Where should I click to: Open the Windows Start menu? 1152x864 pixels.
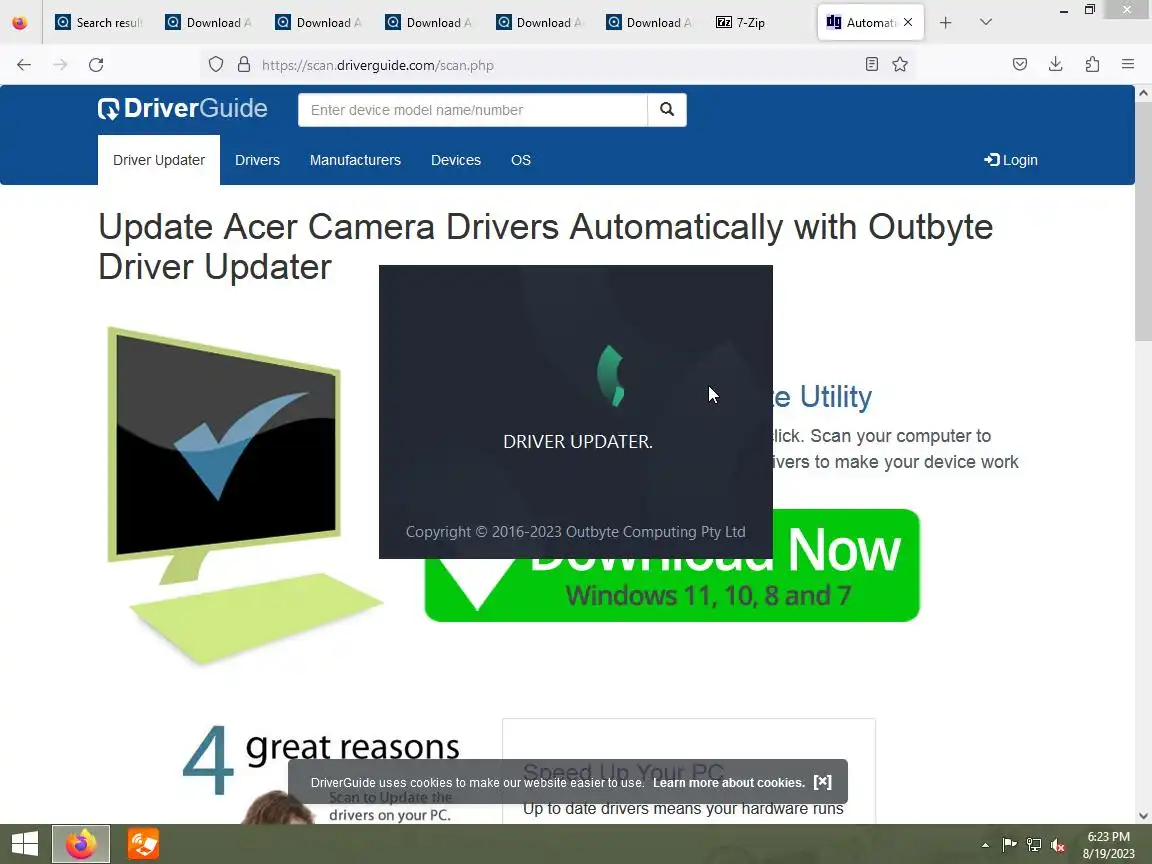click(25, 843)
